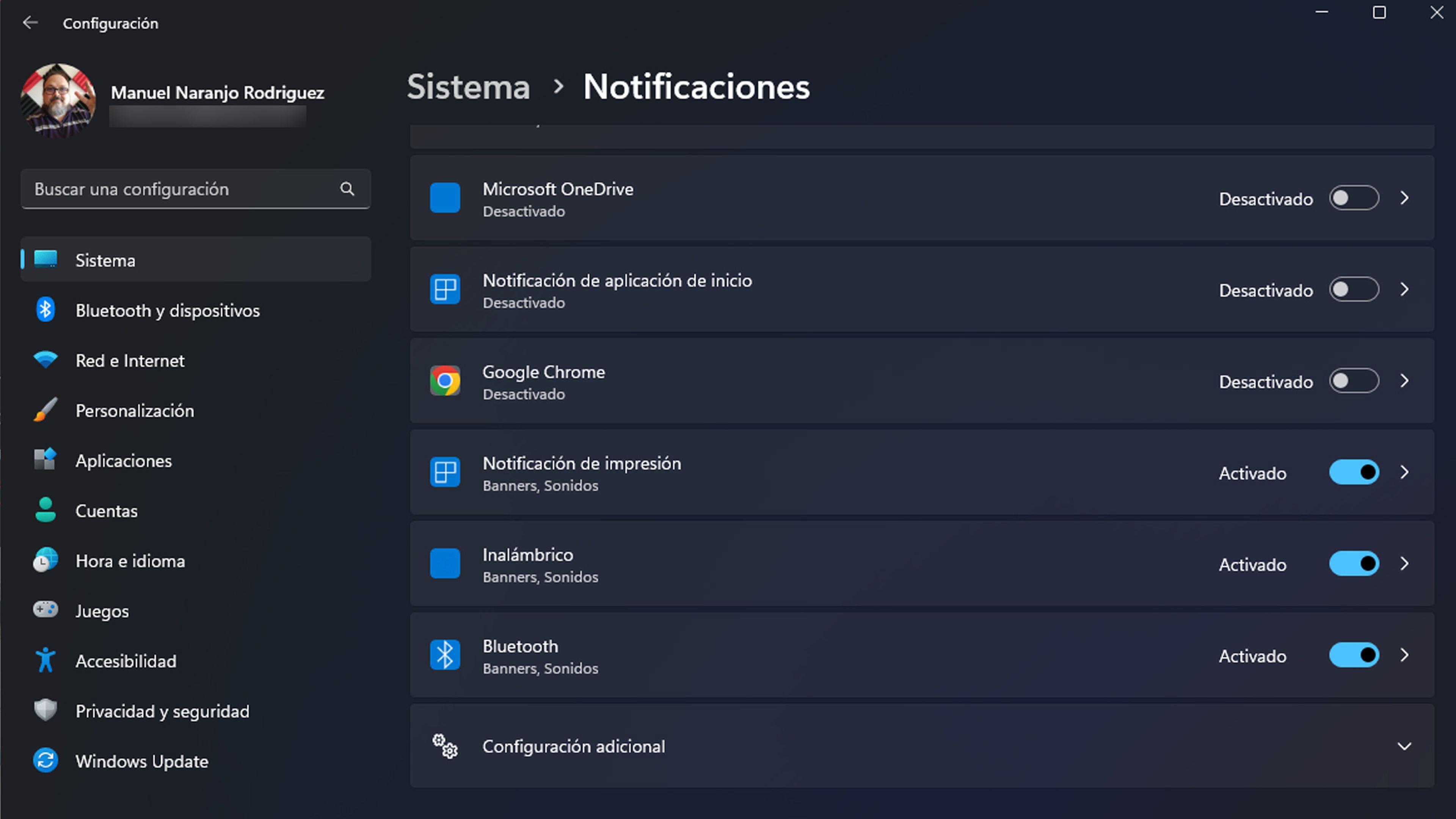
Task: Click the Personalización paintbrush icon
Action: (45, 410)
